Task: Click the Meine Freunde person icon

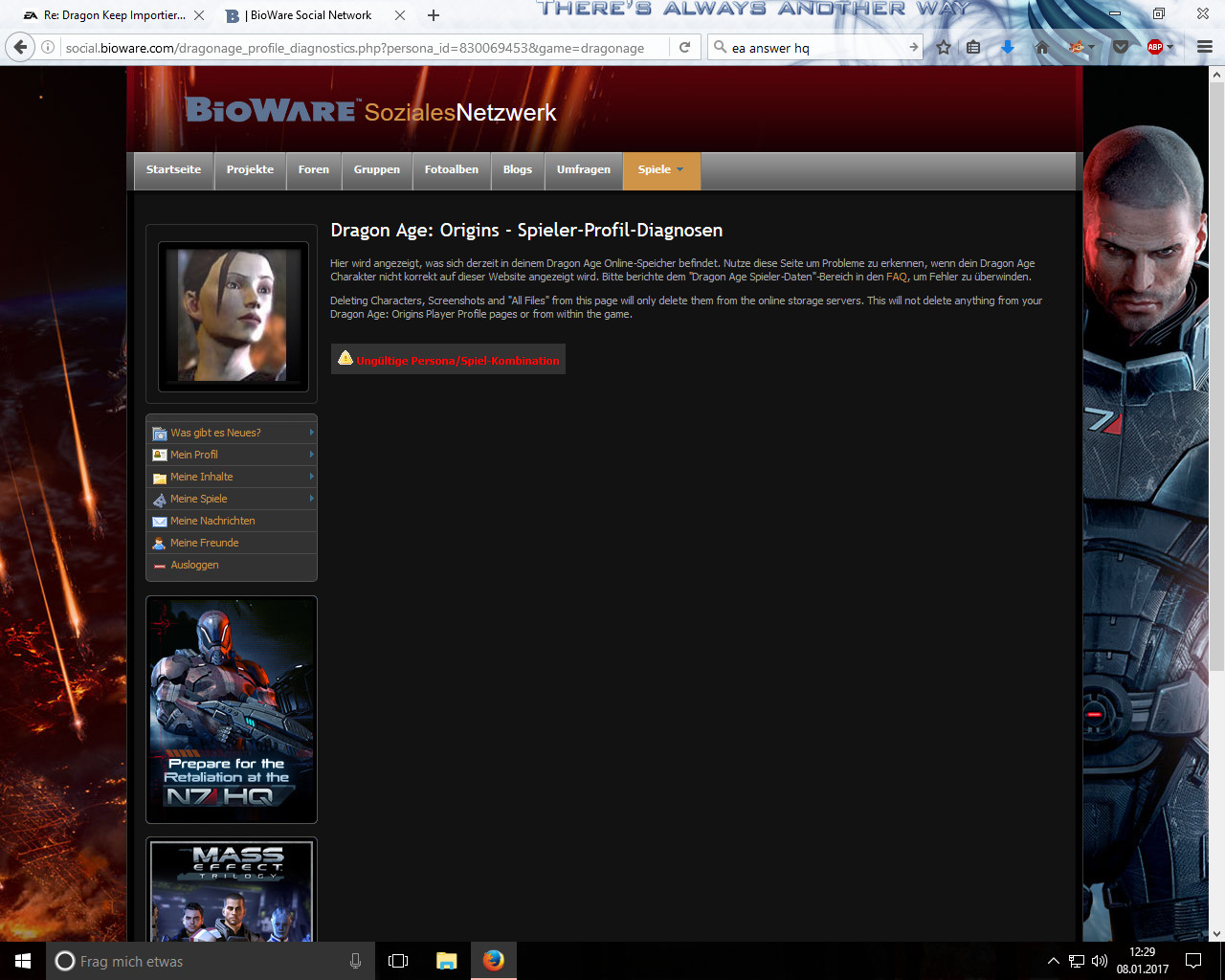Action: (160, 544)
